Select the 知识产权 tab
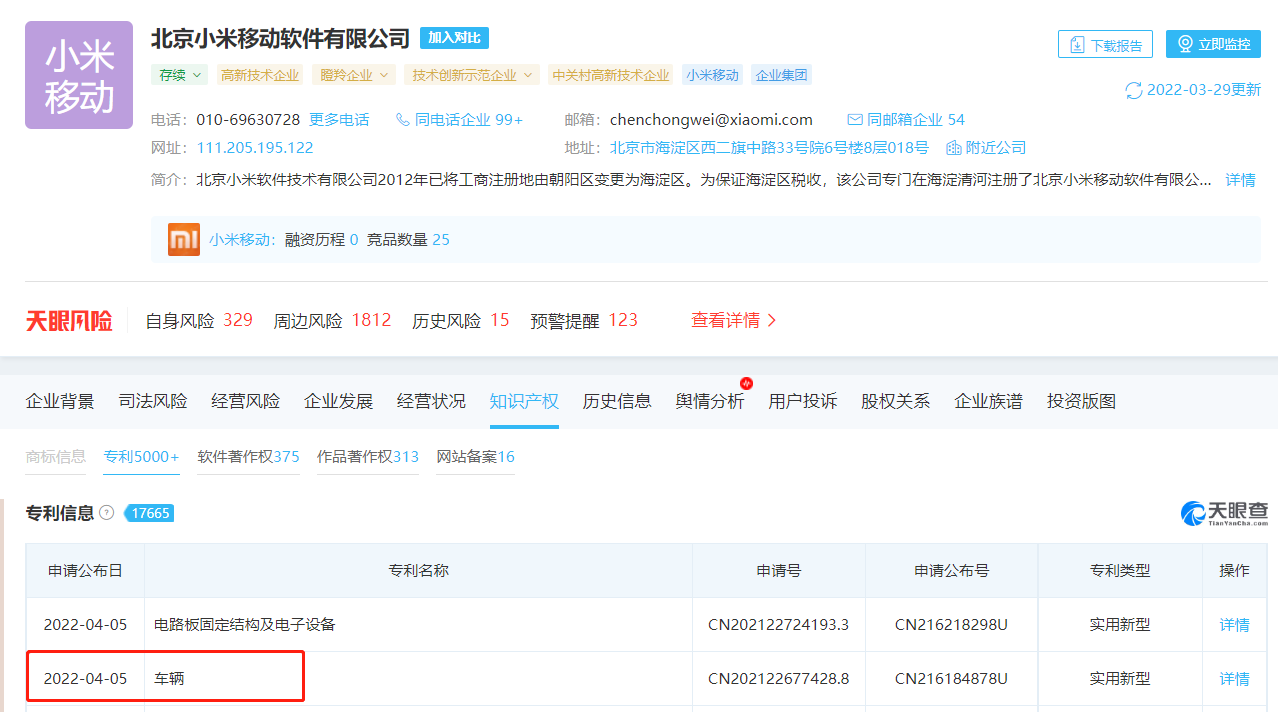 (524, 402)
